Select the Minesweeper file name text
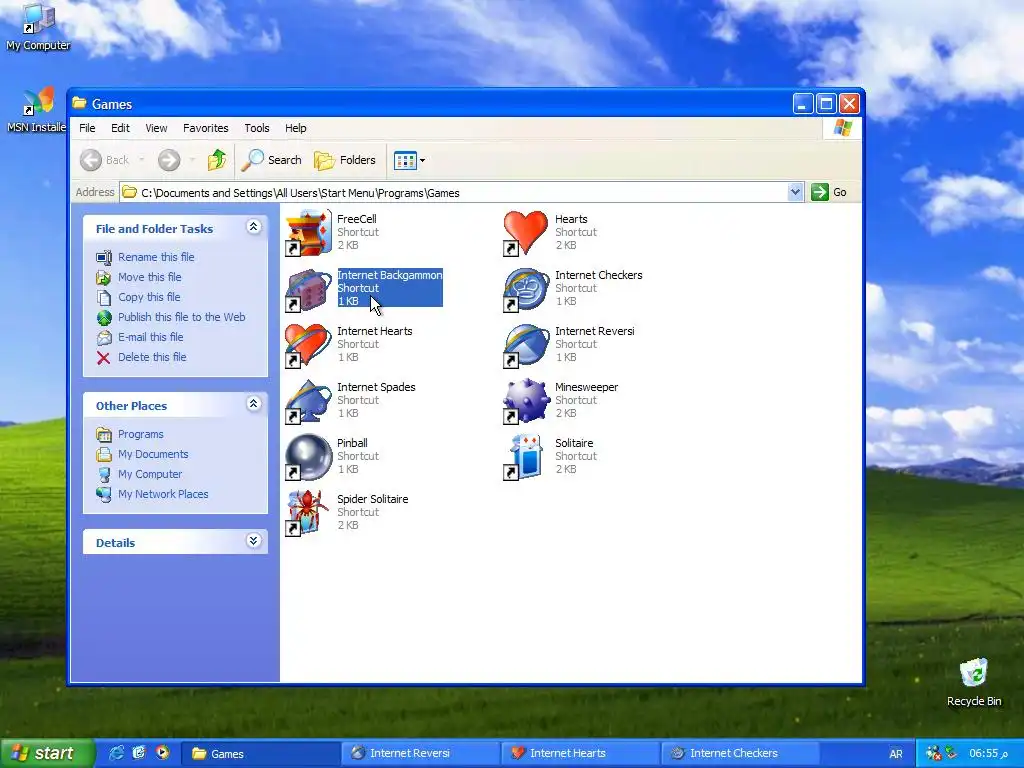The image size is (1024, 768). click(x=586, y=387)
